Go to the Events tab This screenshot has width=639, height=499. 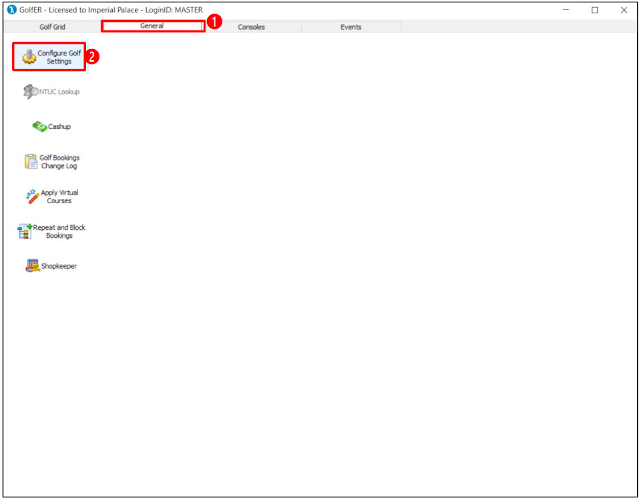[x=351, y=27]
